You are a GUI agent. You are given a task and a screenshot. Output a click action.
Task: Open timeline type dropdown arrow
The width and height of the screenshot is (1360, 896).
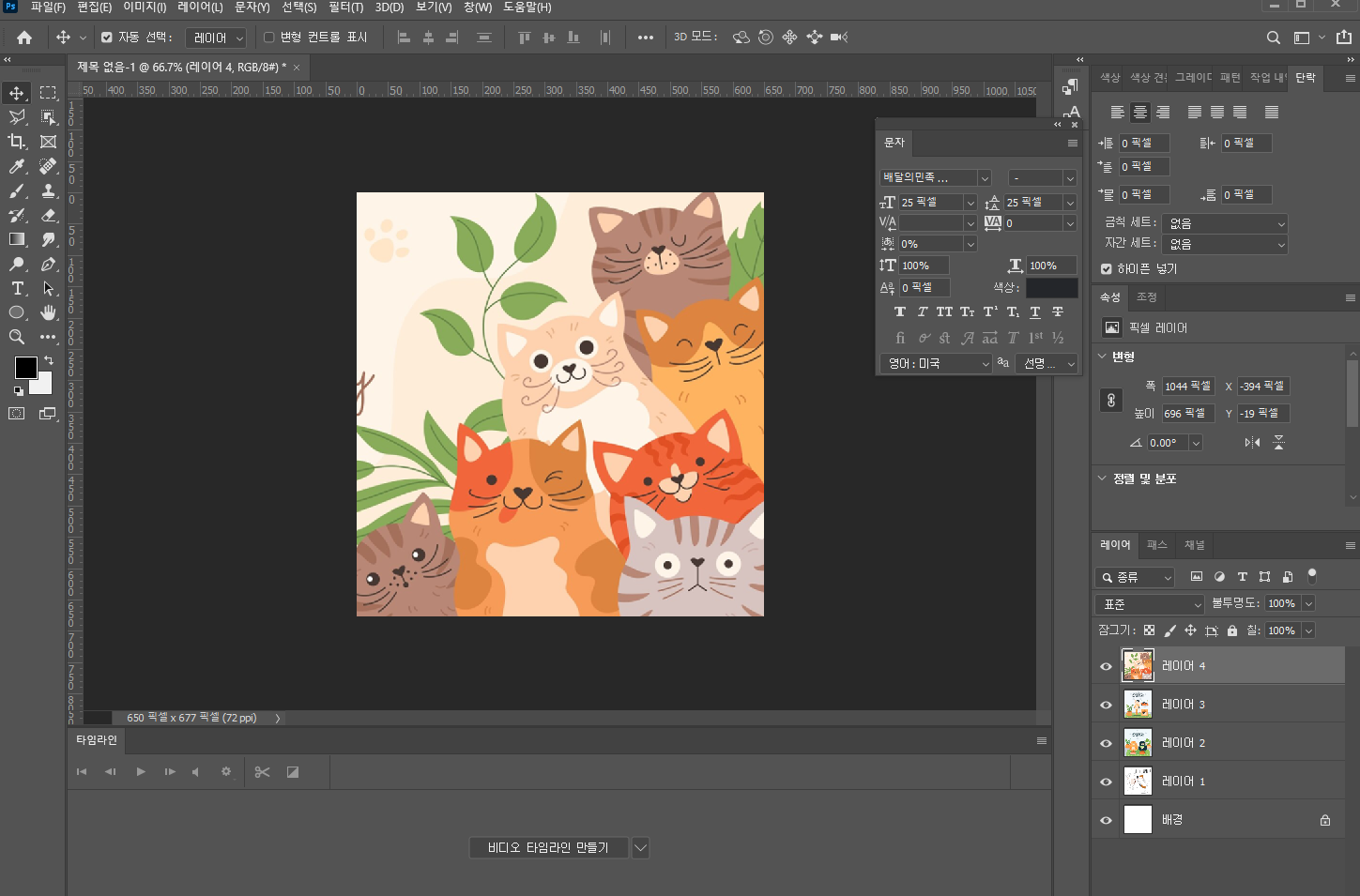point(640,848)
